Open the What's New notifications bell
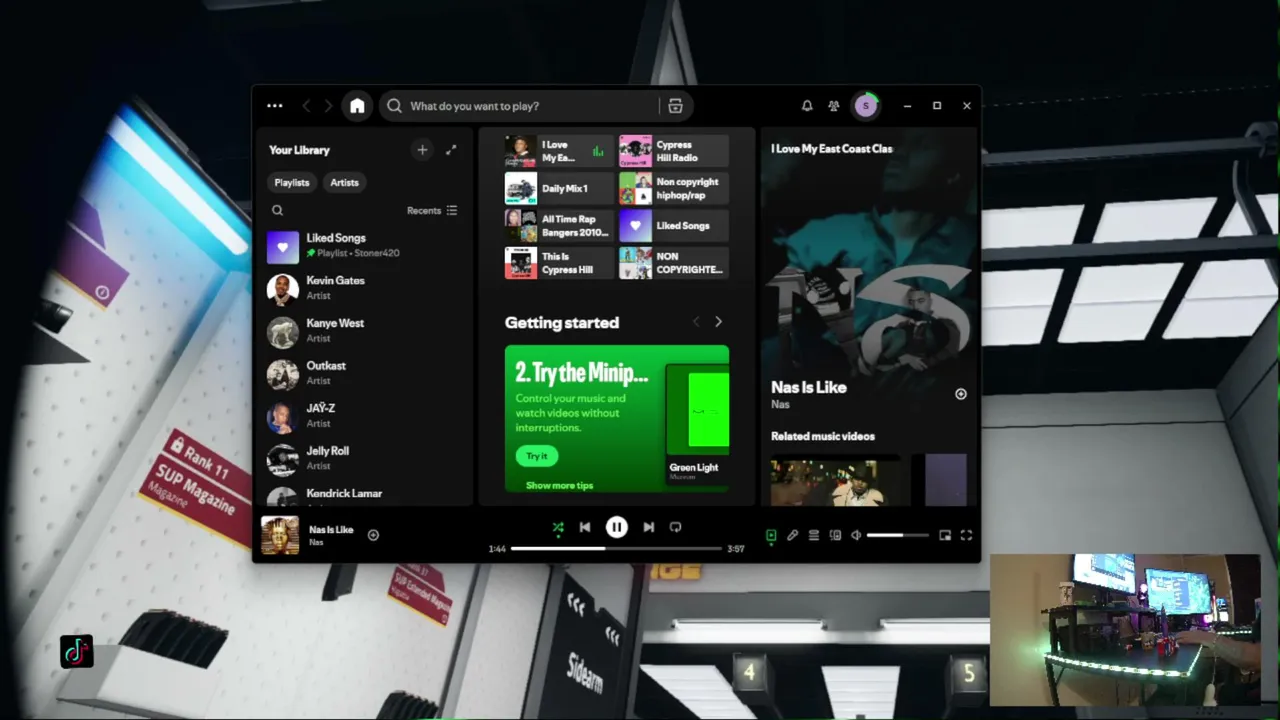 tap(807, 106)
